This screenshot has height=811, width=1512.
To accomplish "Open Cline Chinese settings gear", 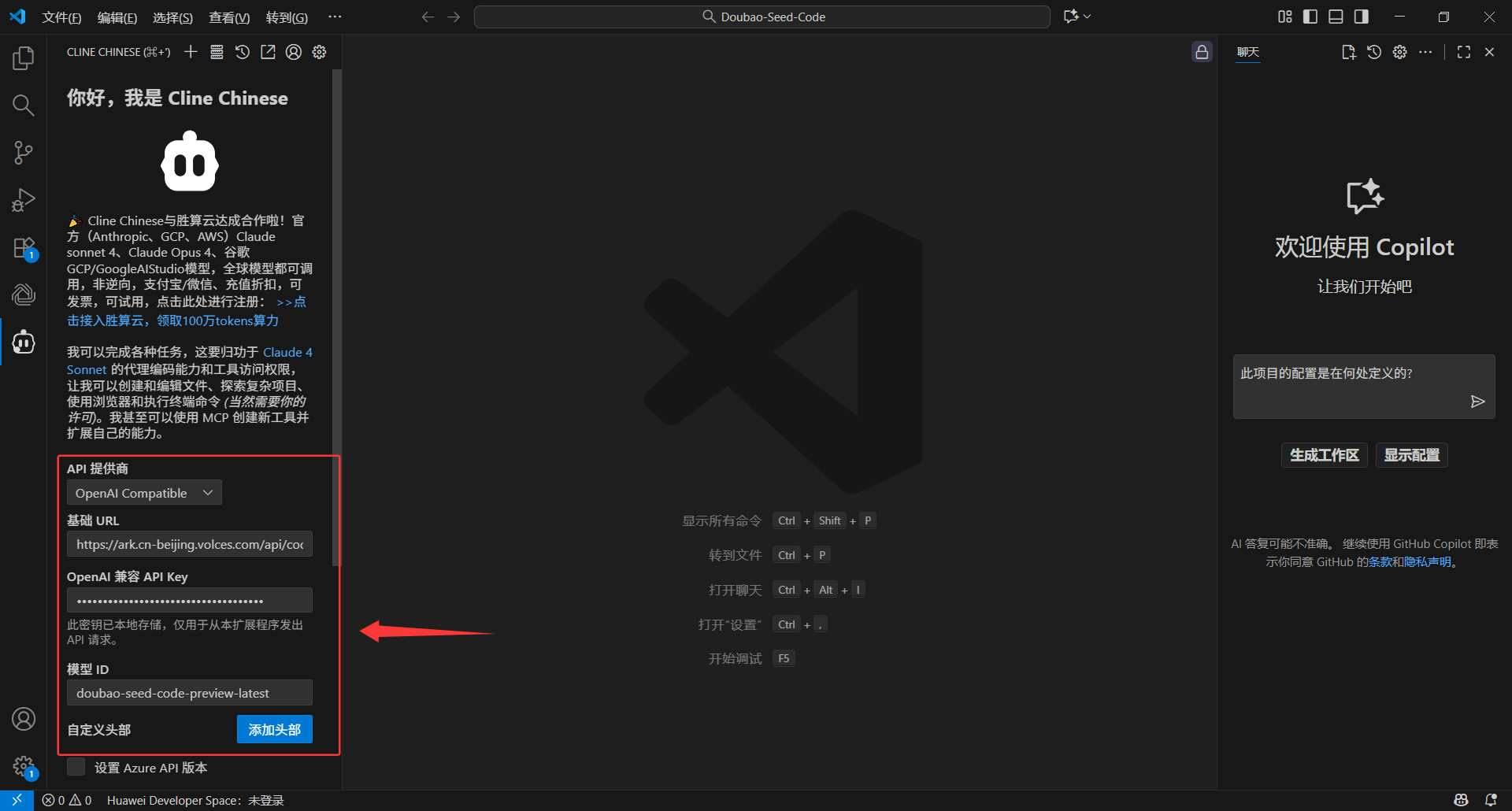I will [x=319, y=52].
